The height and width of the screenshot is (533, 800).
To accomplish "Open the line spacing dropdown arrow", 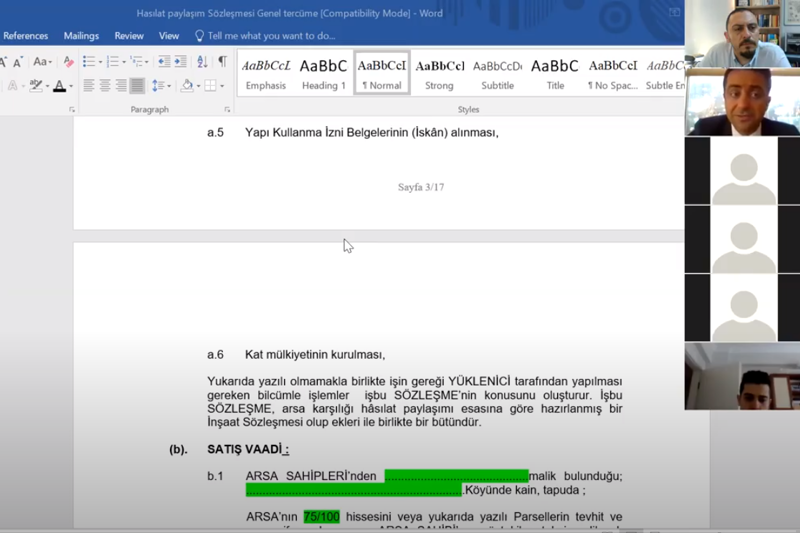I will (169, 86).
